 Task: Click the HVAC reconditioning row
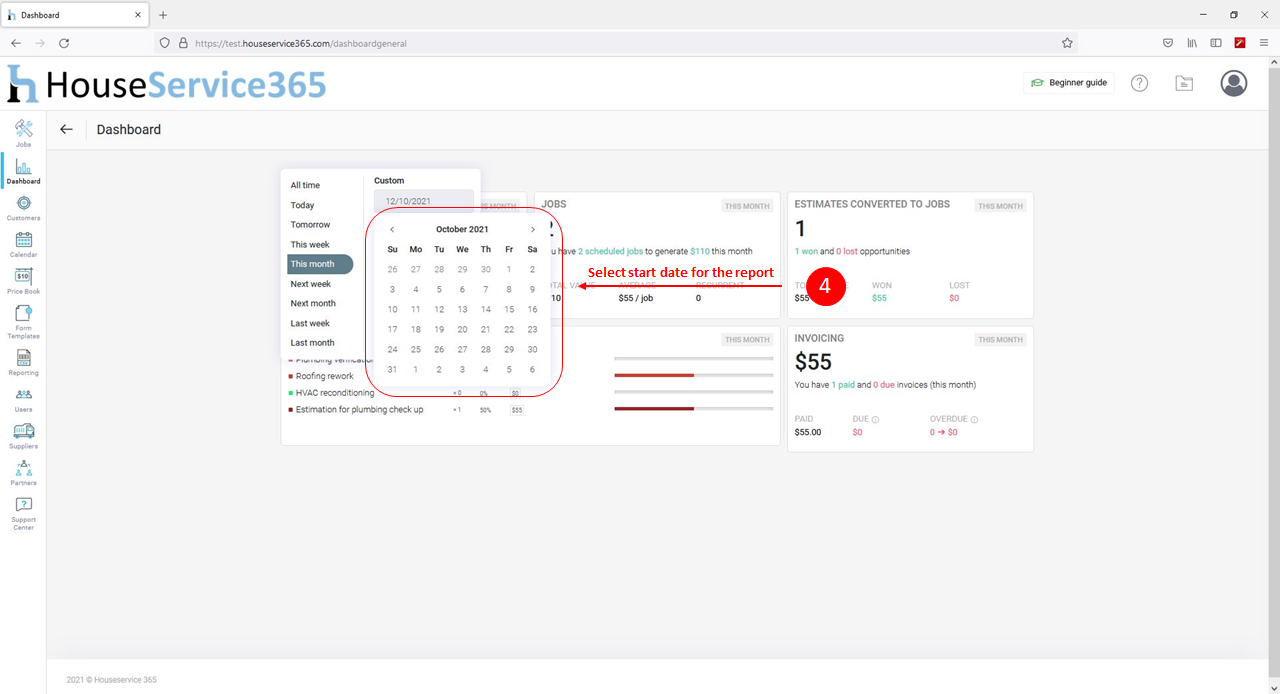531,393
